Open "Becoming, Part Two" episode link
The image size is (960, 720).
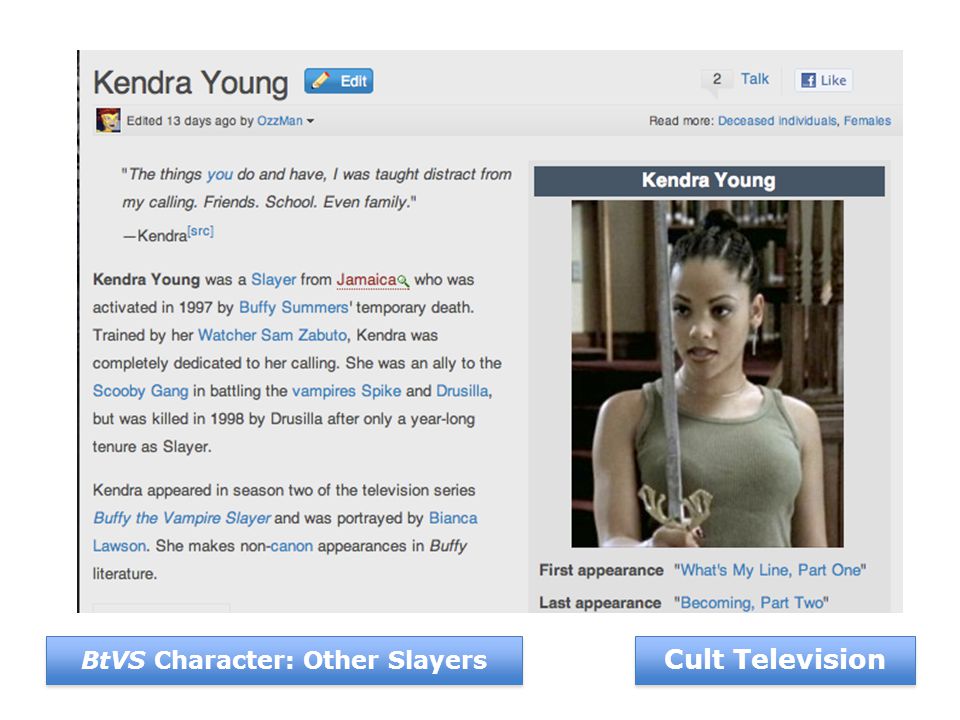(x=751, y=603)
